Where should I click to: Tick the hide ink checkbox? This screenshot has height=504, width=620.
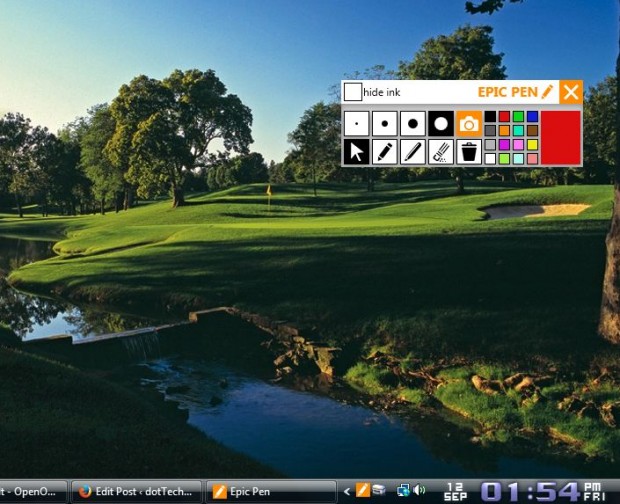coord(352,92)
